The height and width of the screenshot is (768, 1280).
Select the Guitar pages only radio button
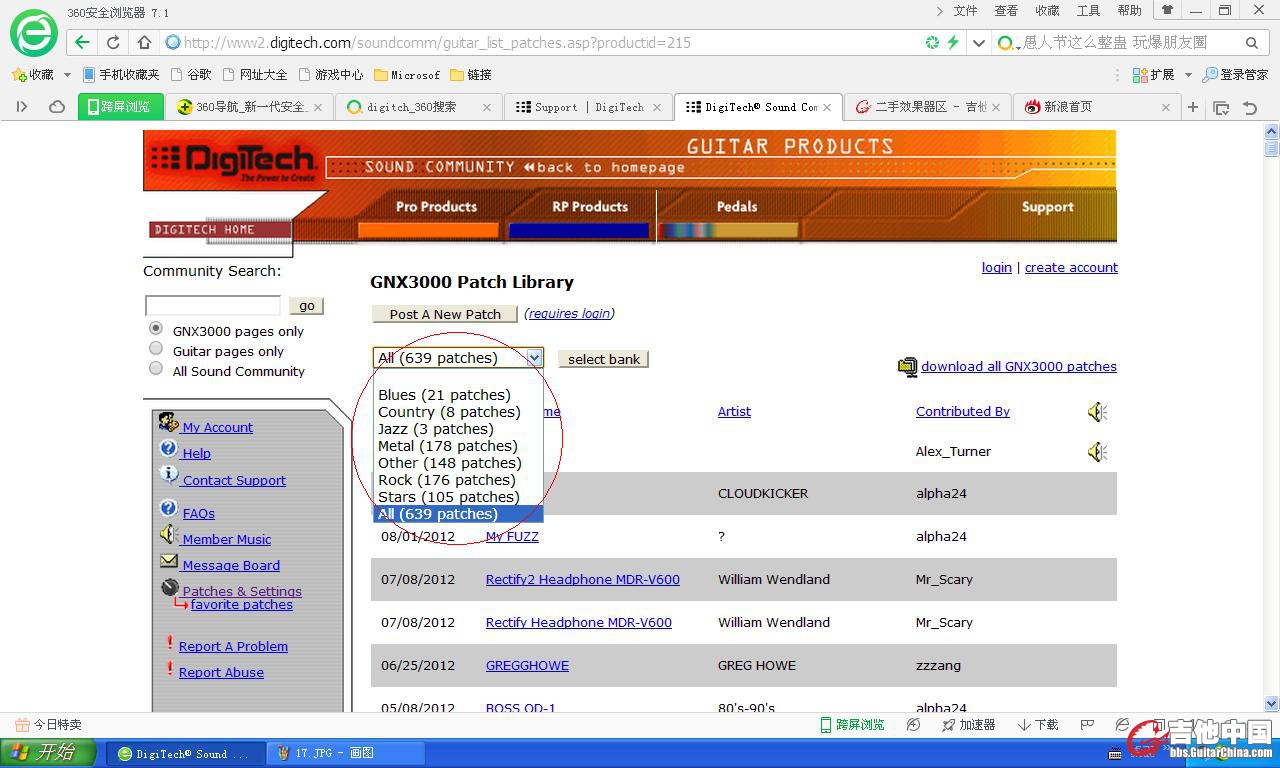point(156,349)
